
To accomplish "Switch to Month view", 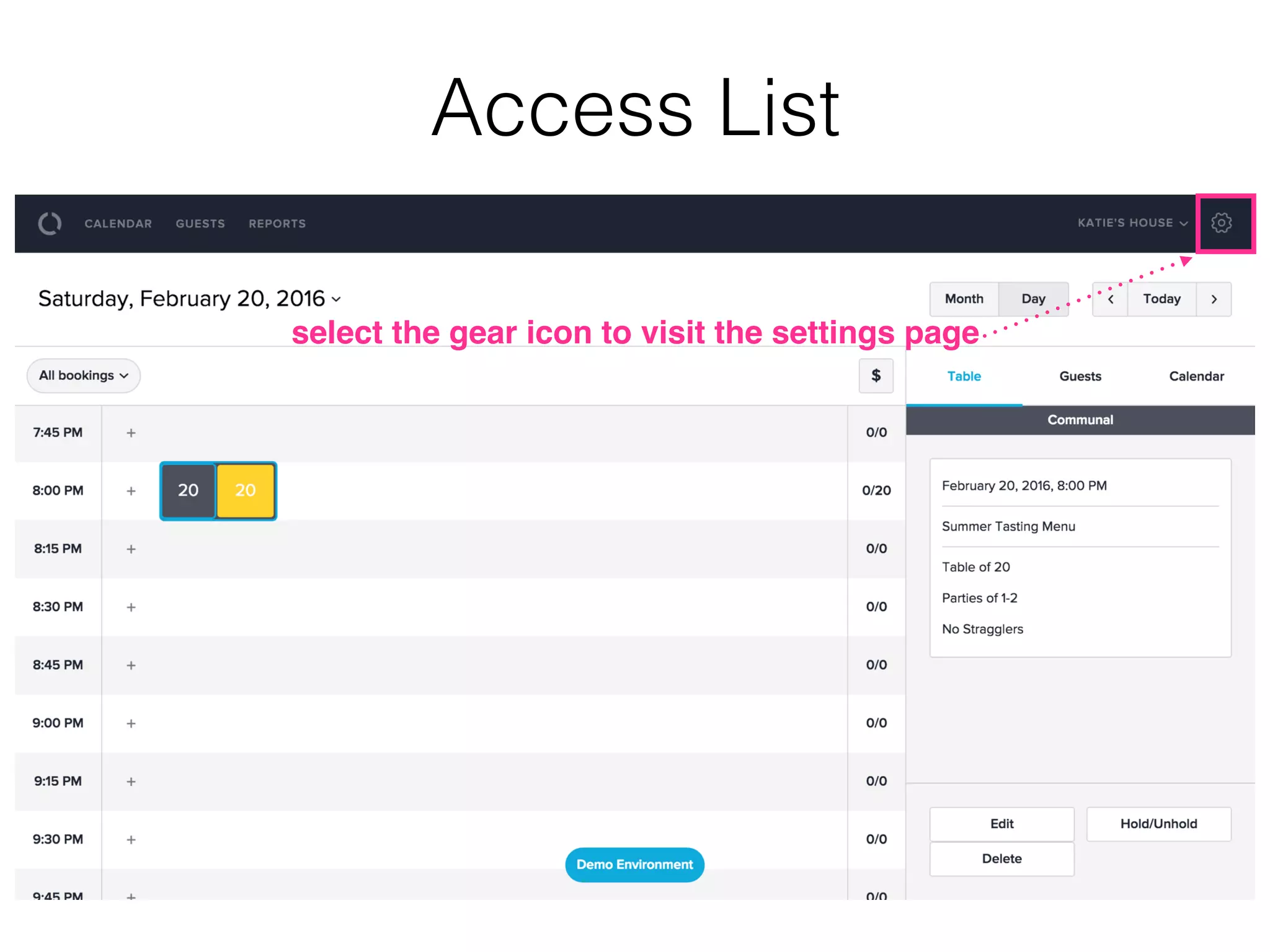I will tap(964, 299).
